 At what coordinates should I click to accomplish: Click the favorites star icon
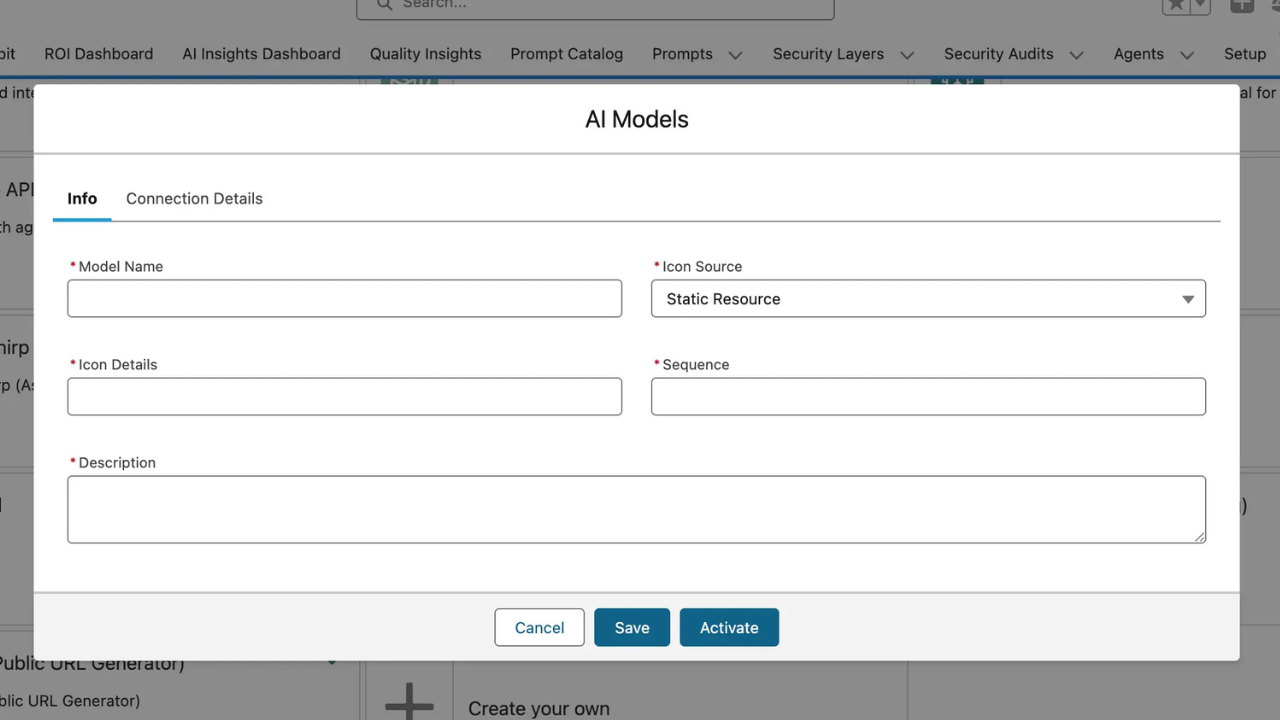1176,6
